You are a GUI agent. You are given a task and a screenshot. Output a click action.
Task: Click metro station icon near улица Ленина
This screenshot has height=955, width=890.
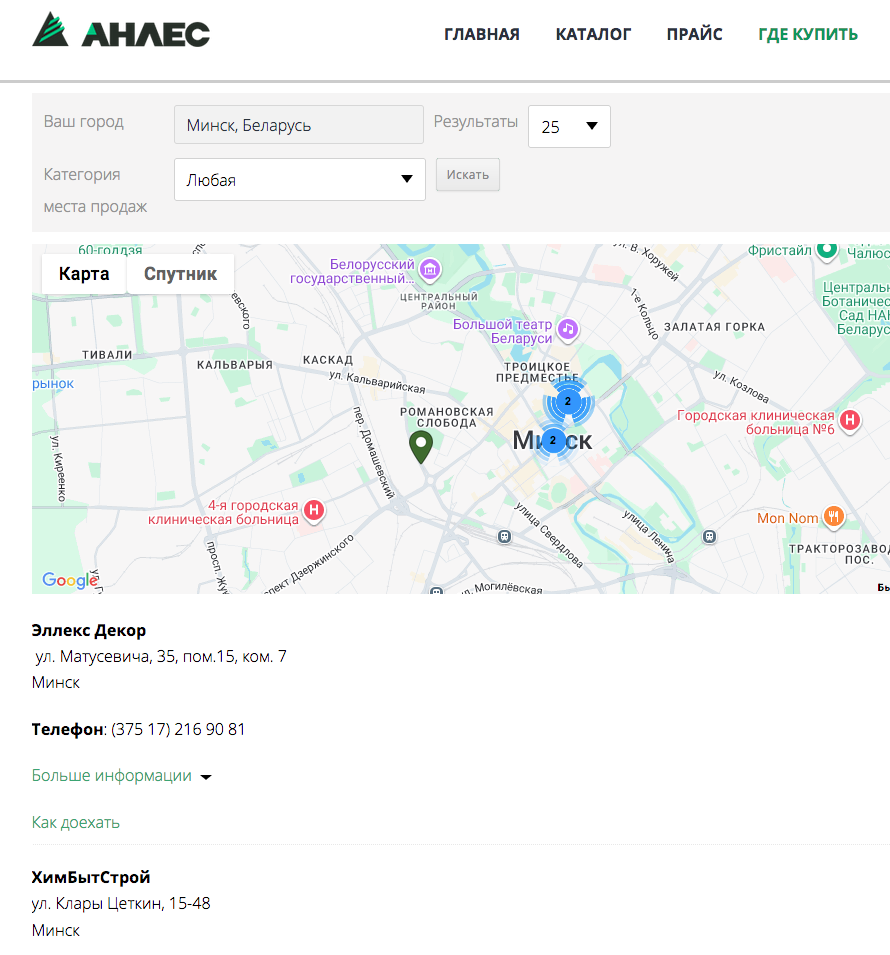[709, 537]
